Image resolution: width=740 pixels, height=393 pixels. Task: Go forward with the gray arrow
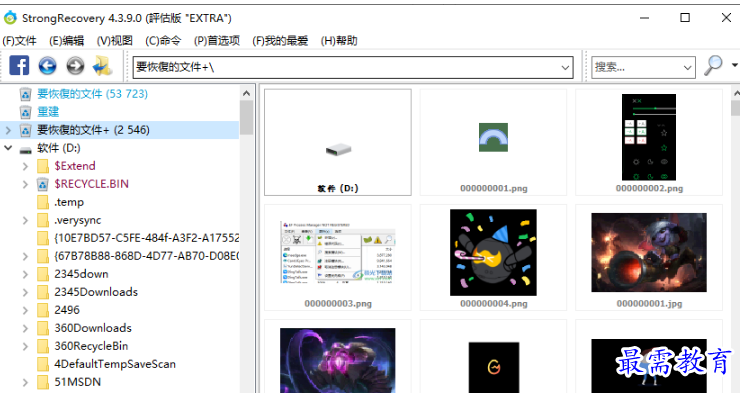(x=75, y=66)
